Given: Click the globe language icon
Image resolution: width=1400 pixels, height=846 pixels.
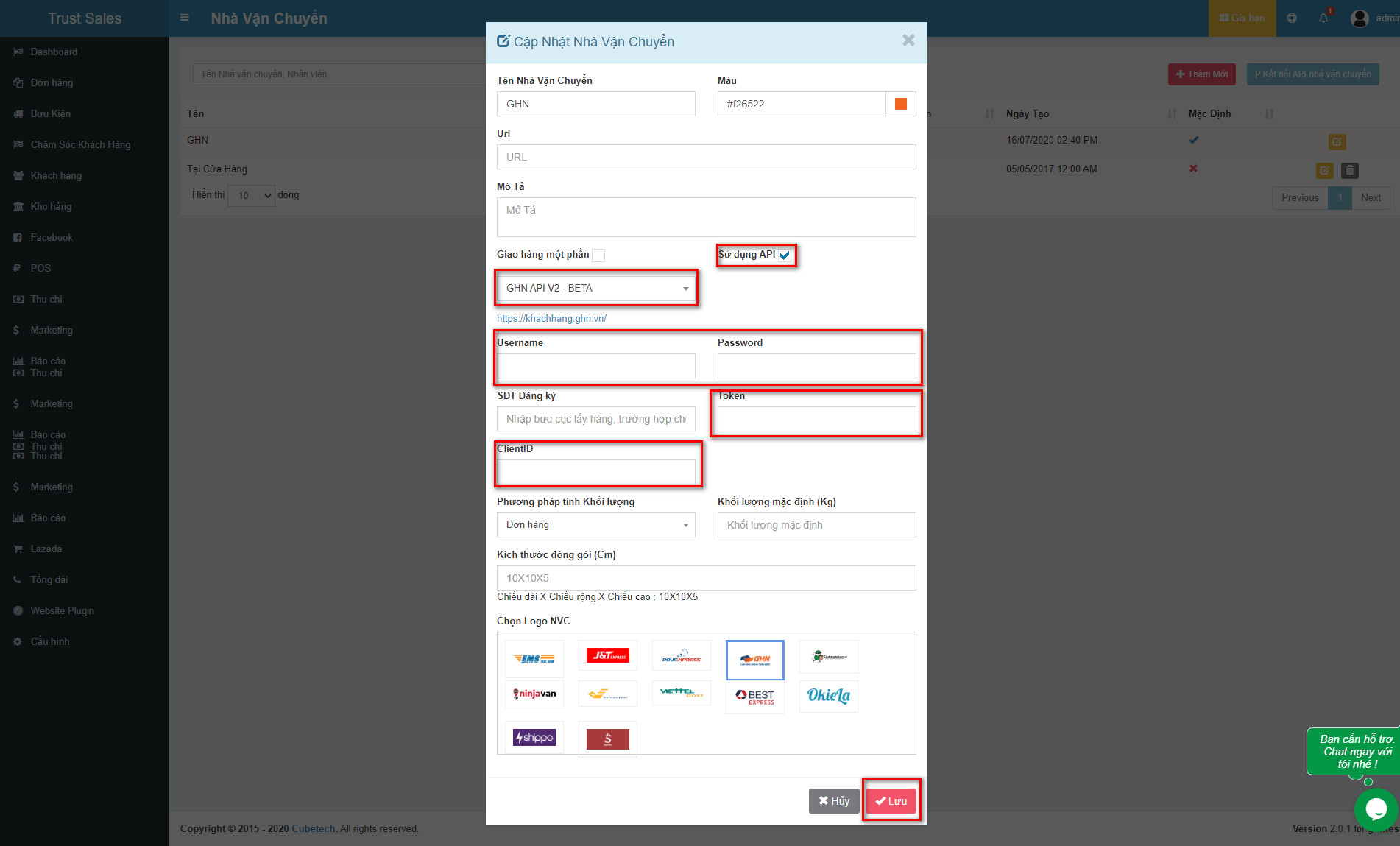Looking at the screenshot, I should 1292,18.
